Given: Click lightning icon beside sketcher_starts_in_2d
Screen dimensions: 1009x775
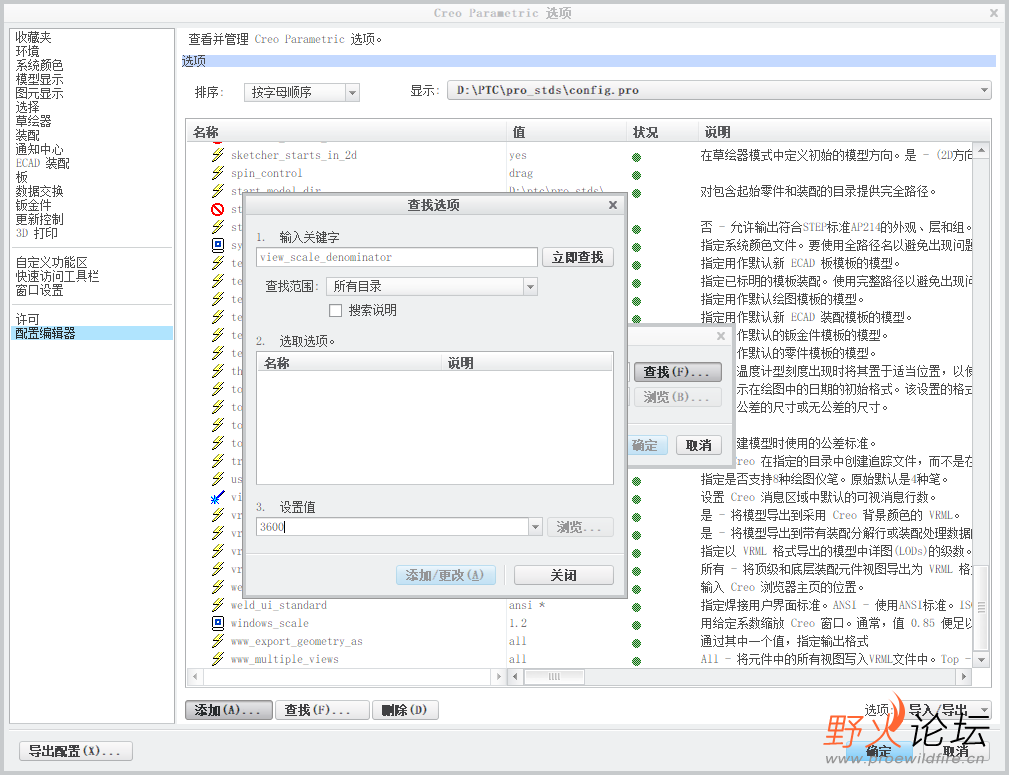Looking at the screenshot, I should point(218,155).
